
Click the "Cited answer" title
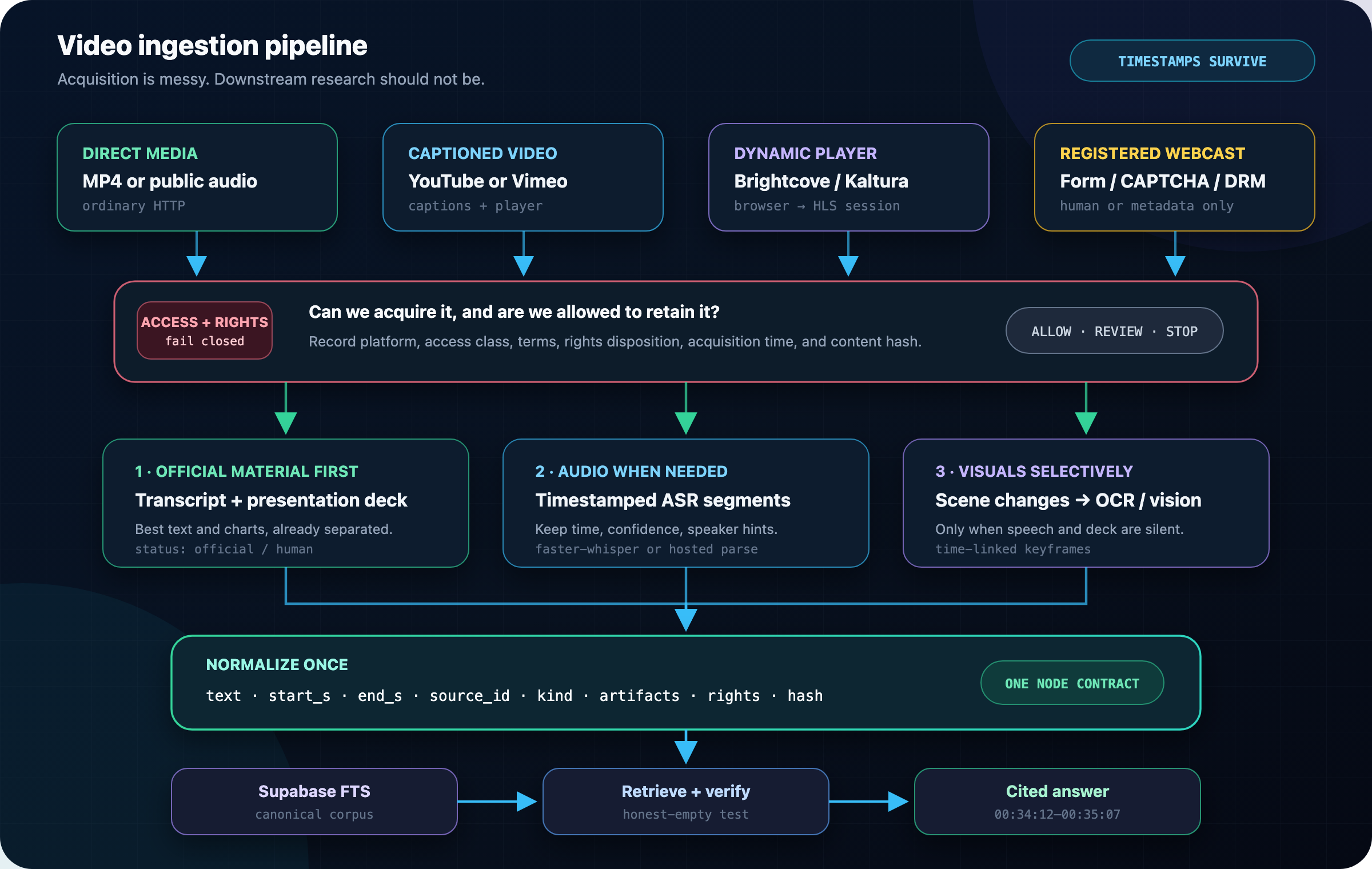1058,791
